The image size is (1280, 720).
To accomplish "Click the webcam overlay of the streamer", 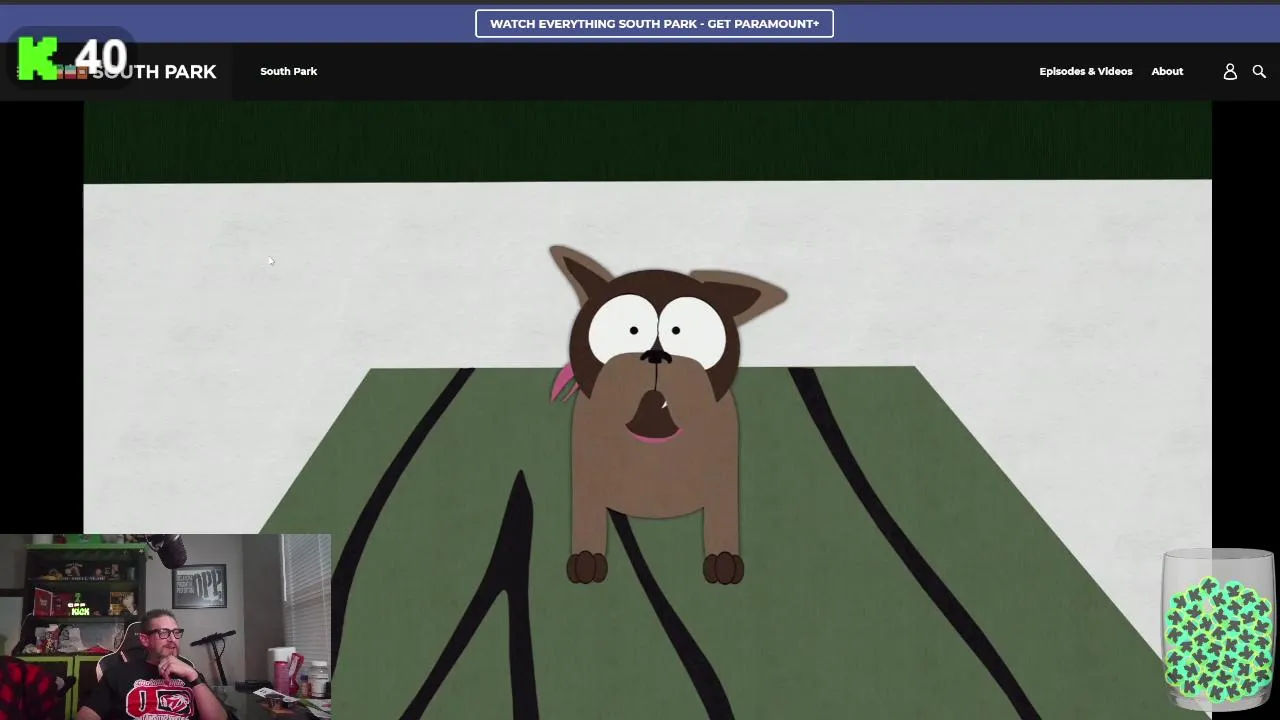I will click(x=165, y=627).
